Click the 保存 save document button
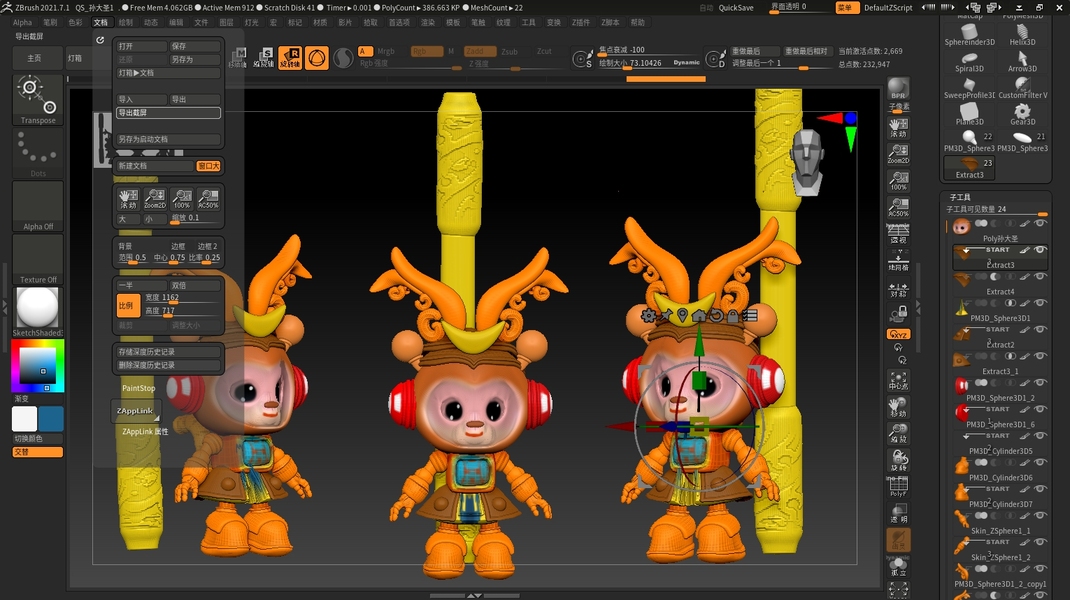1070x600 pixels. click(x=195, y=46)
